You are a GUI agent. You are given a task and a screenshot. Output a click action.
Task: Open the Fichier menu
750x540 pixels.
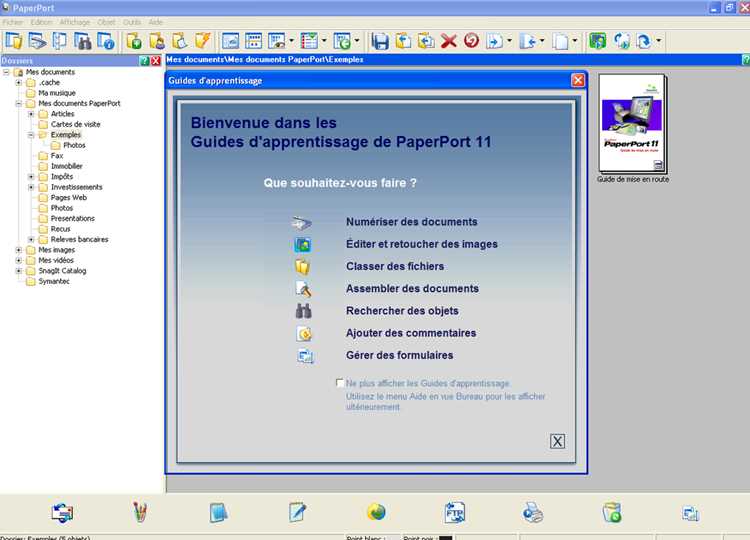click(x=13, y=22)
